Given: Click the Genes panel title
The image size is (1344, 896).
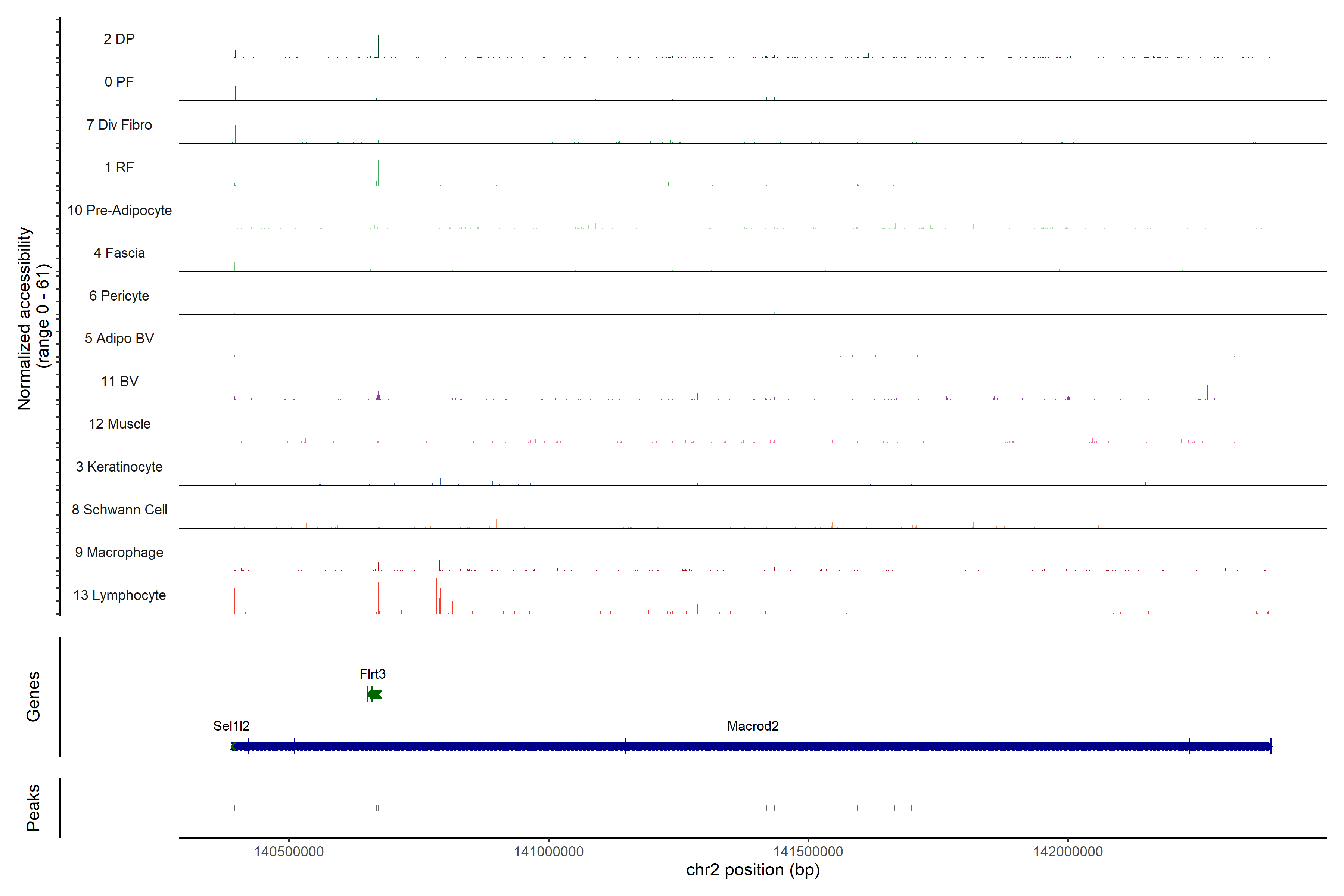Looking at the screenshot, I should [x=33, y=696].
